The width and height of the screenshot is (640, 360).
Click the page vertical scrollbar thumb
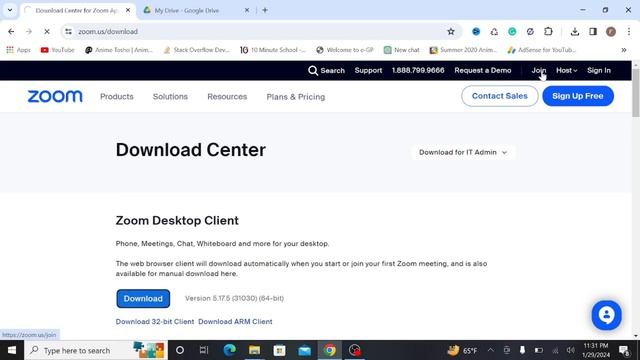click(636, 92)
